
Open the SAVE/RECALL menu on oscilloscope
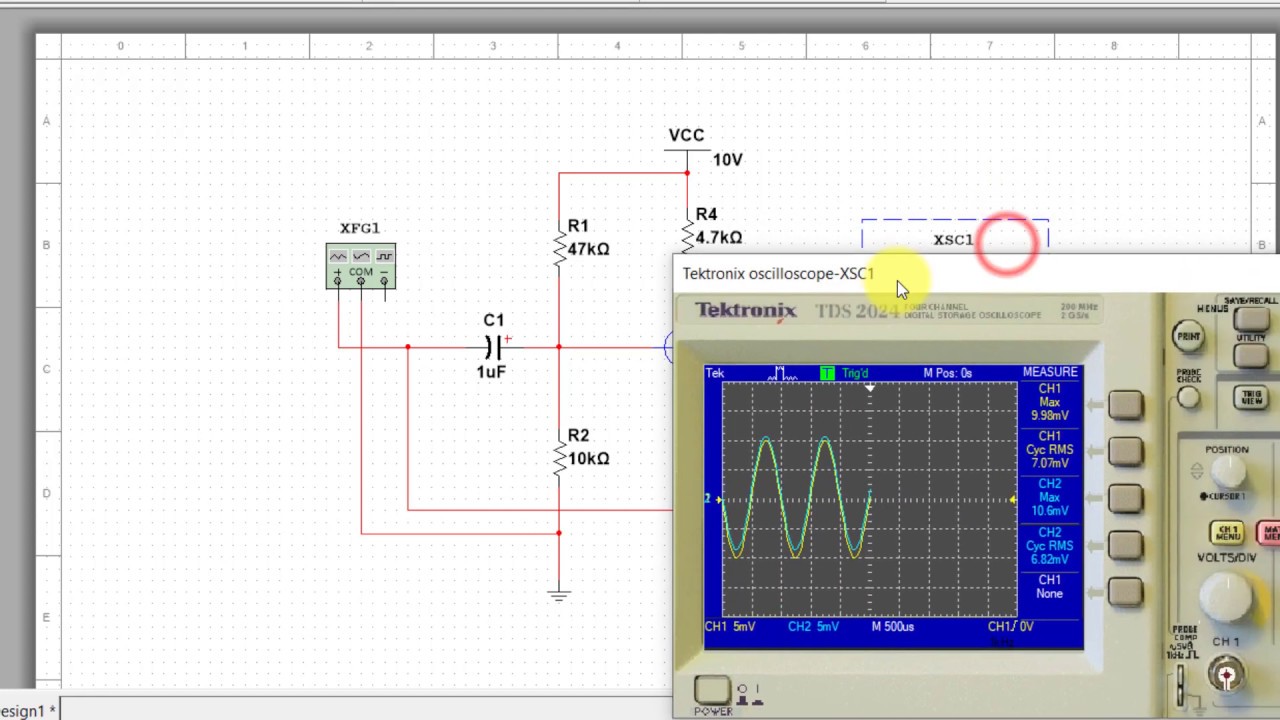tap(1250, 319)
